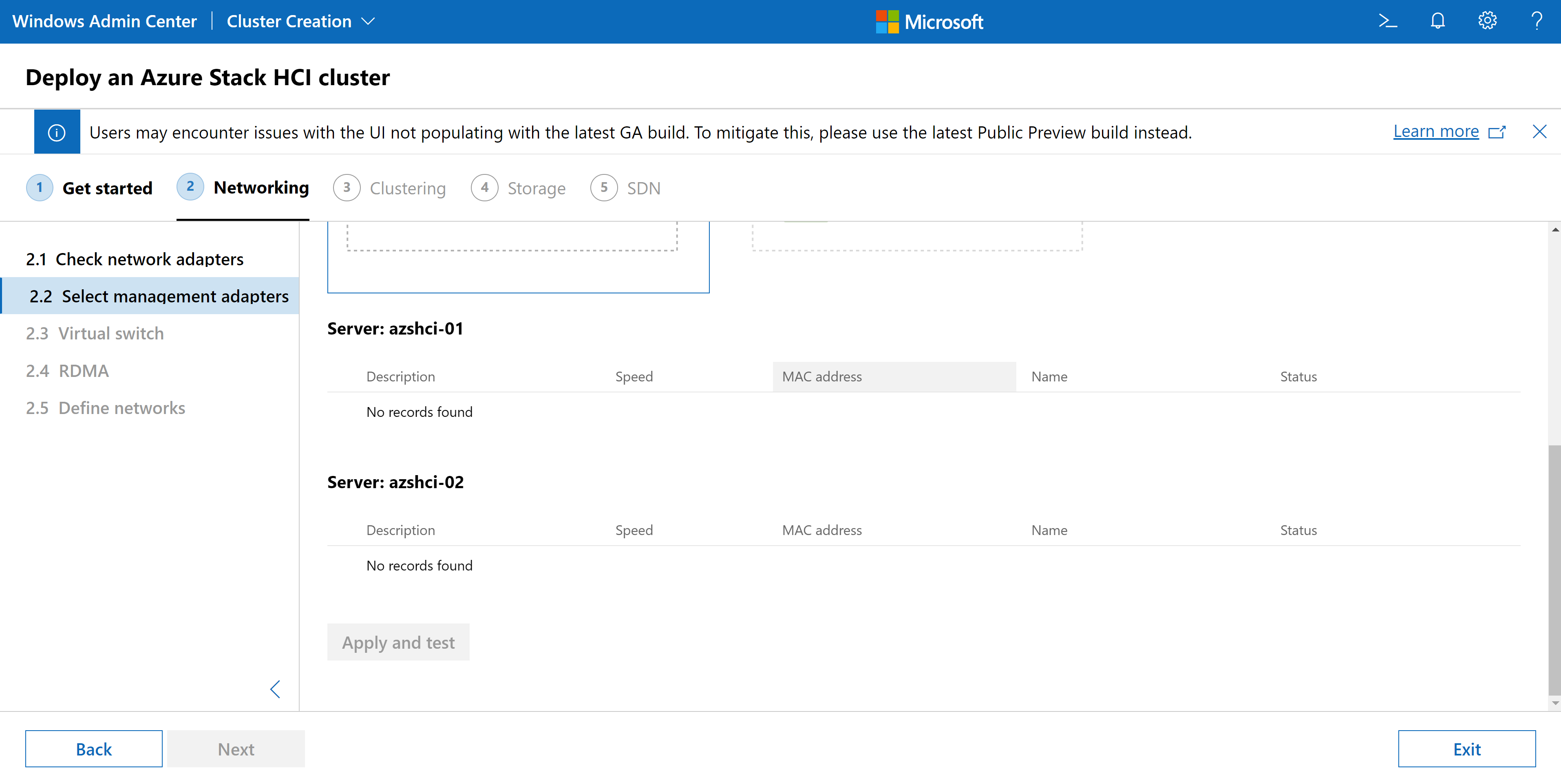
Task: Click the vertical scrollbar thumb
Action: (x=1555, y=570)
